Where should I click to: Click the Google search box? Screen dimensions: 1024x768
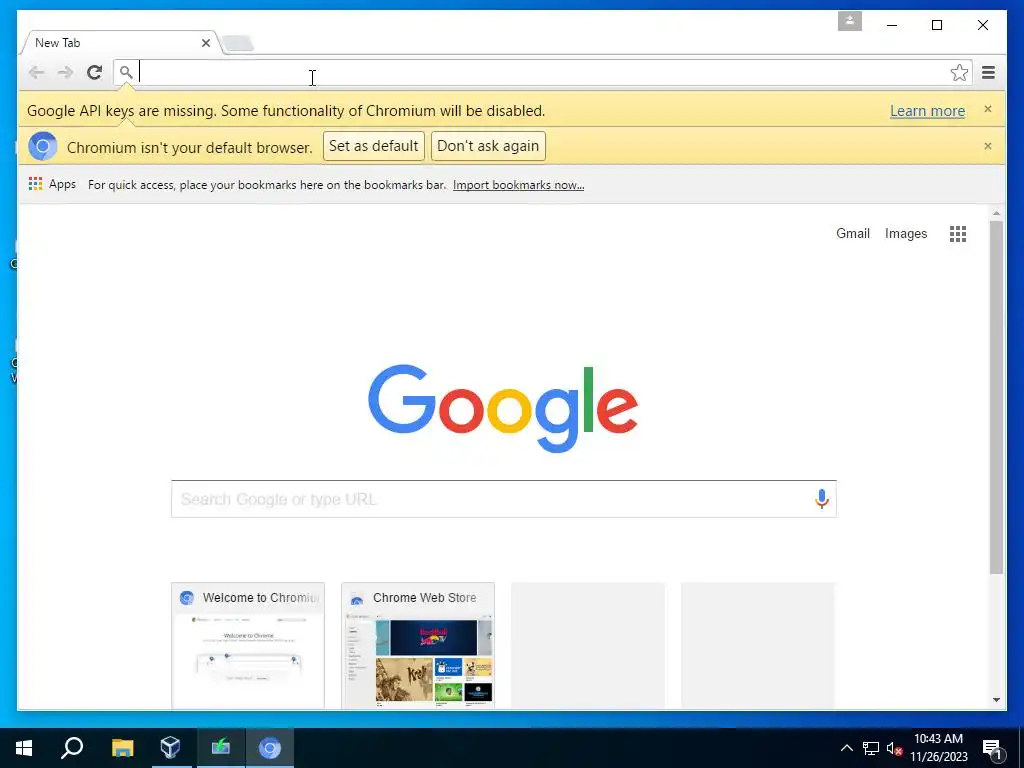[504, 499]
